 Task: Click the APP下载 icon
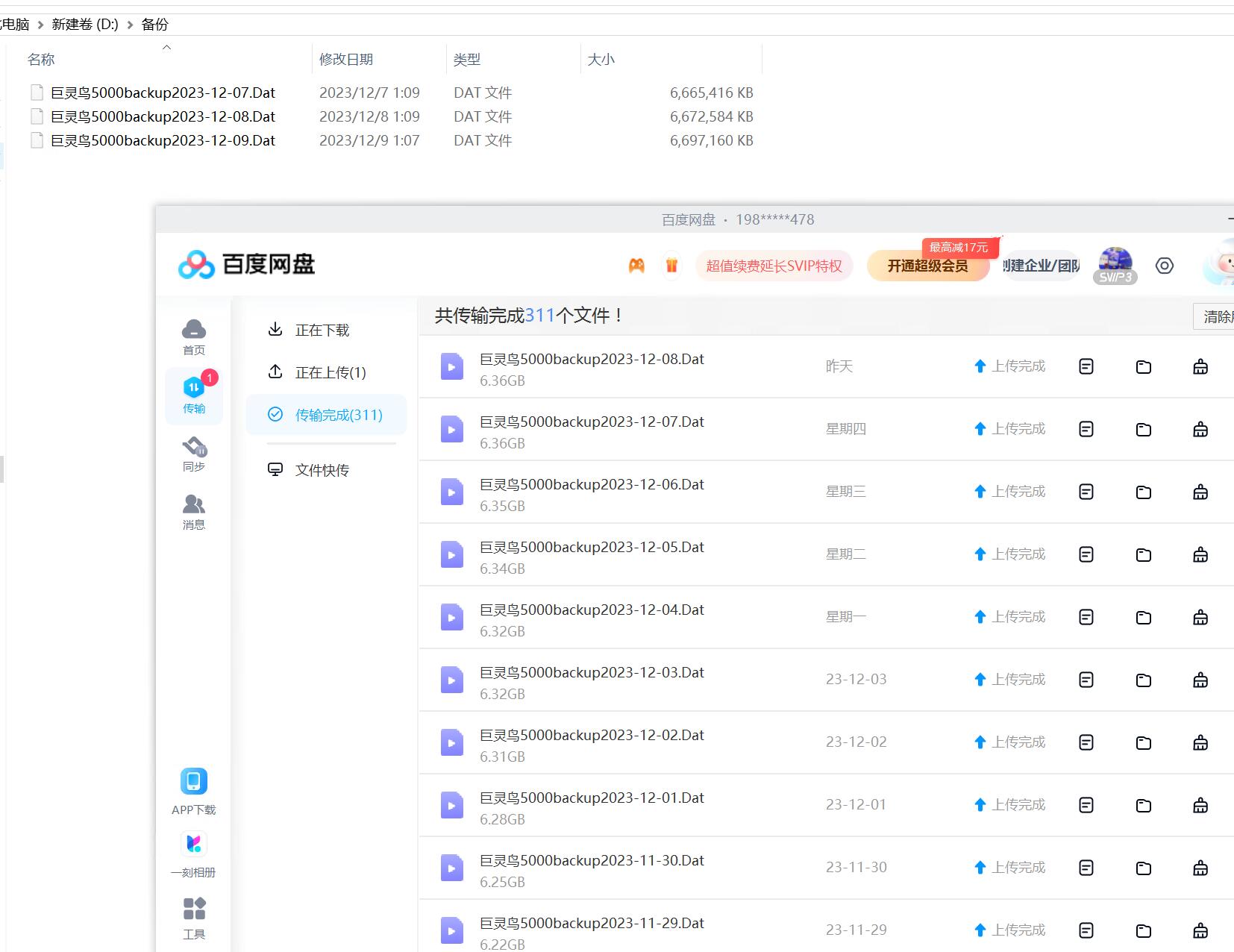coord(194,791)
